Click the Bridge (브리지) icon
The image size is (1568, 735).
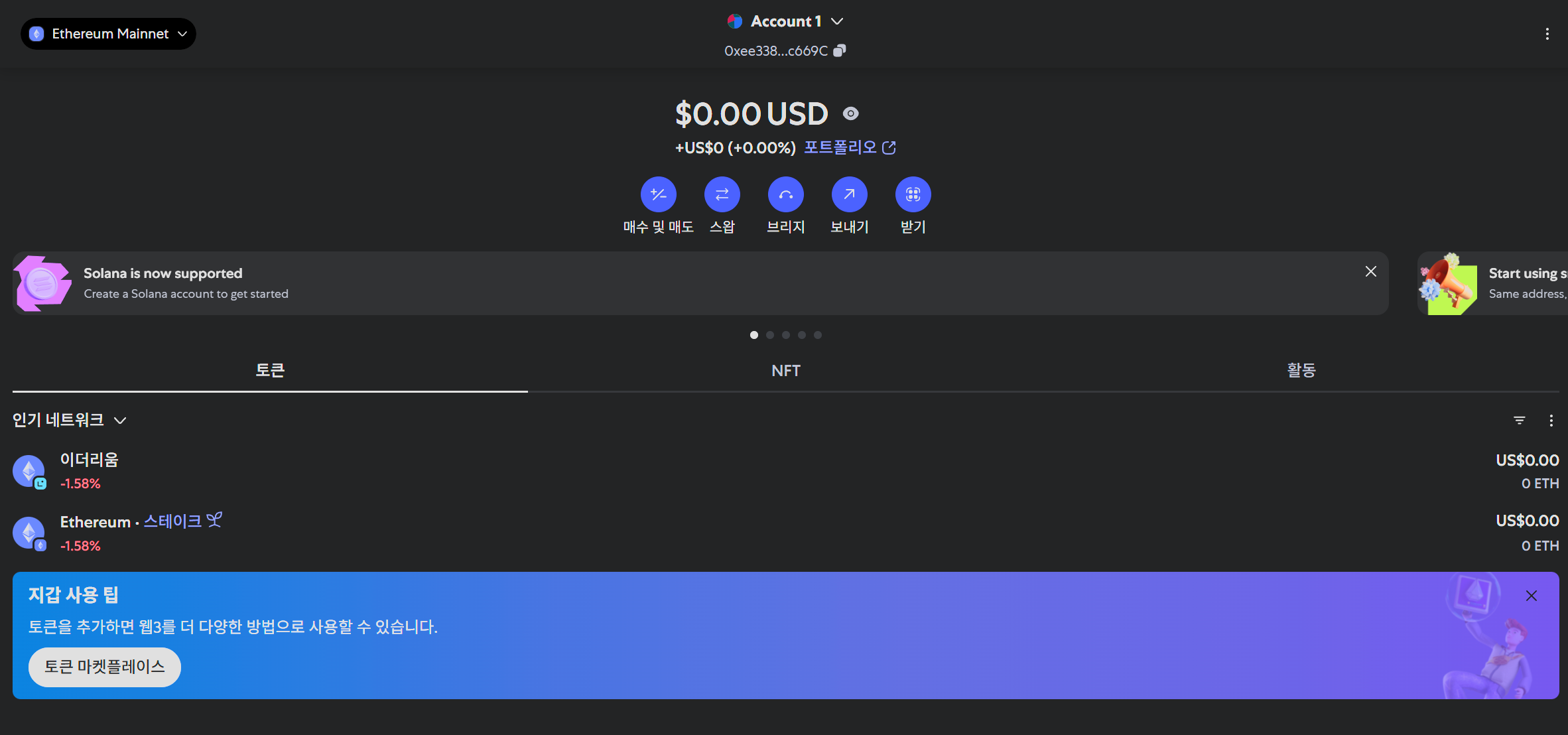pyautogui.click(x=785, y=194)
